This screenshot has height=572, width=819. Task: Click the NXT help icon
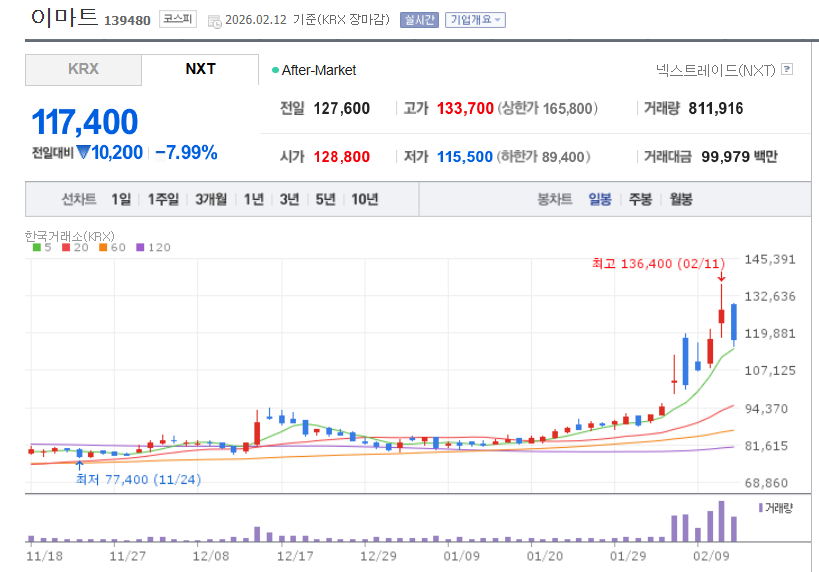click(787, 69)
